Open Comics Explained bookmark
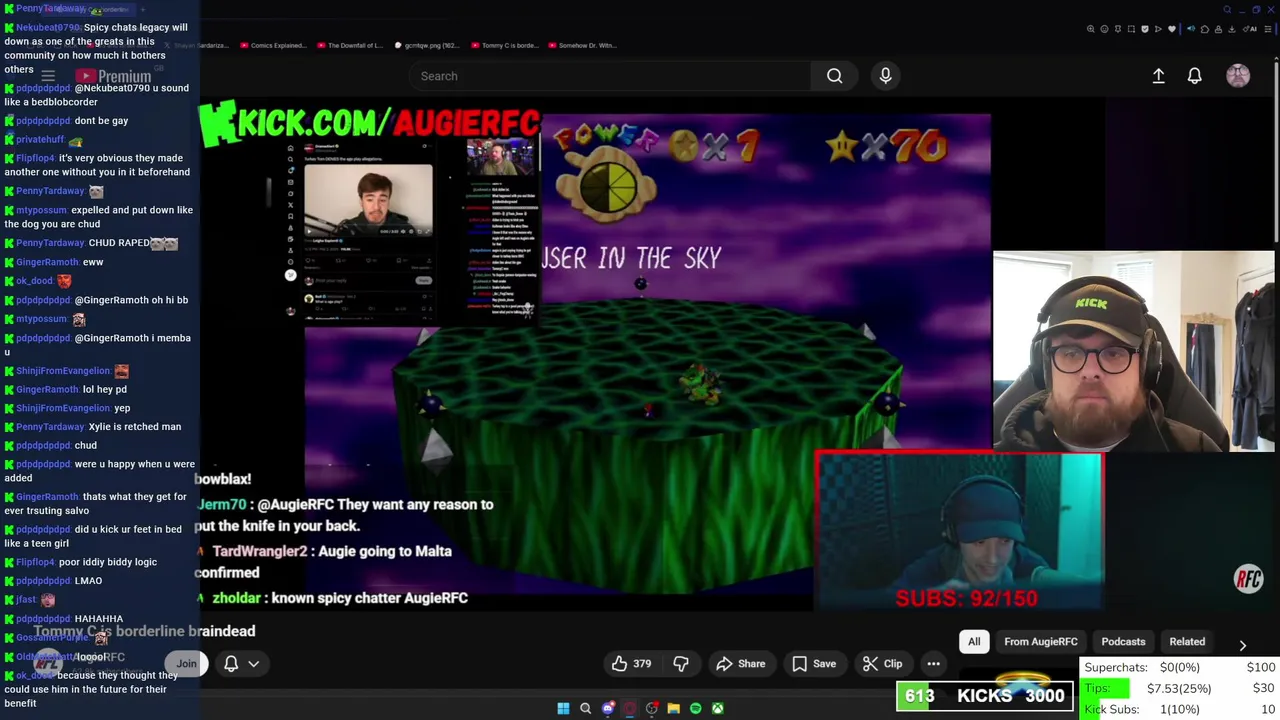The width and height of the screenshot is (1280, 720). click(271, 45)
